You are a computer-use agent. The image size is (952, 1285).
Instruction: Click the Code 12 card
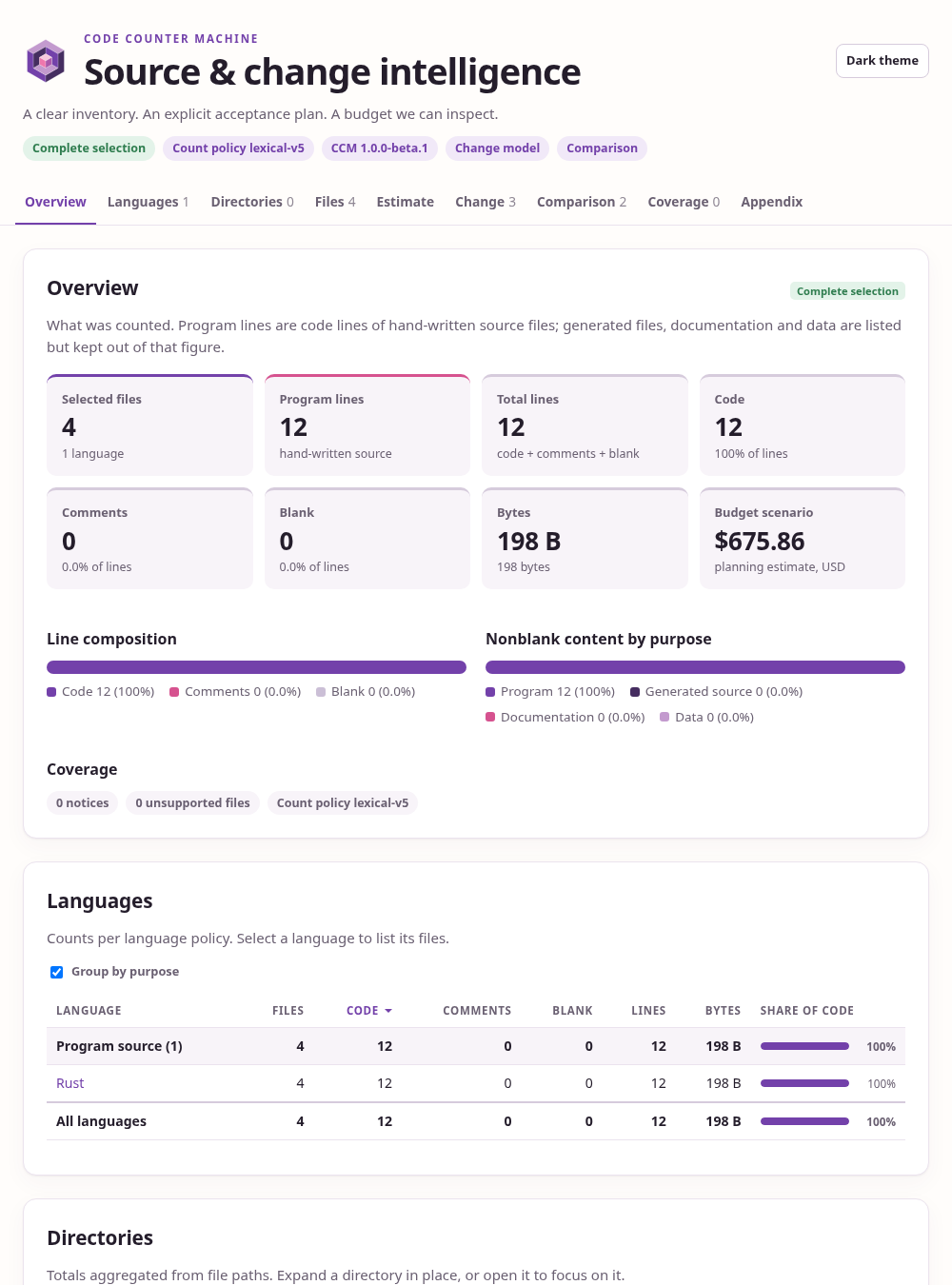pos(803,425)
